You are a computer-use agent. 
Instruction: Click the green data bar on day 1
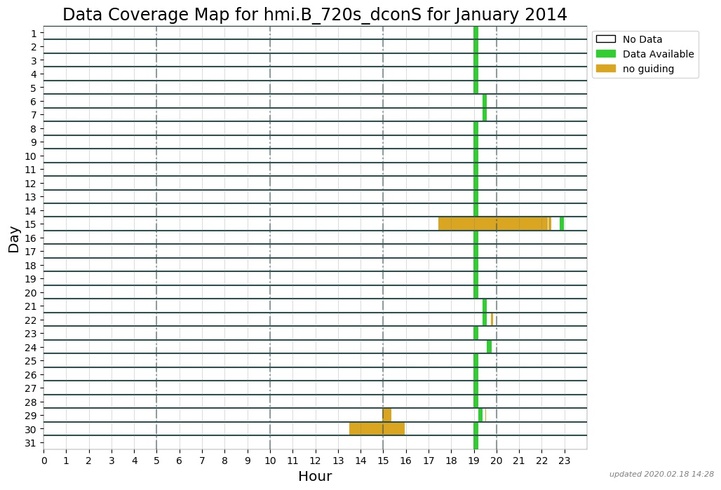pyautogui.click(x=476, y=33)
